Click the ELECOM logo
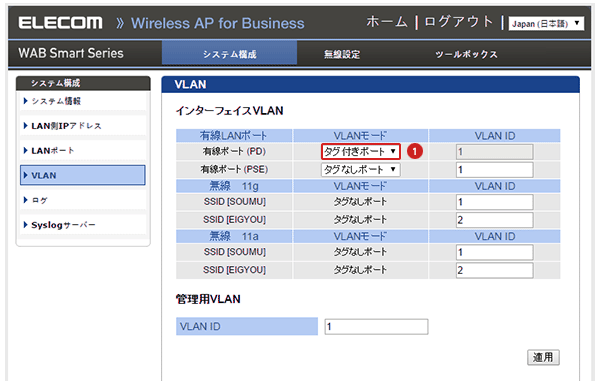 point(60,23)
